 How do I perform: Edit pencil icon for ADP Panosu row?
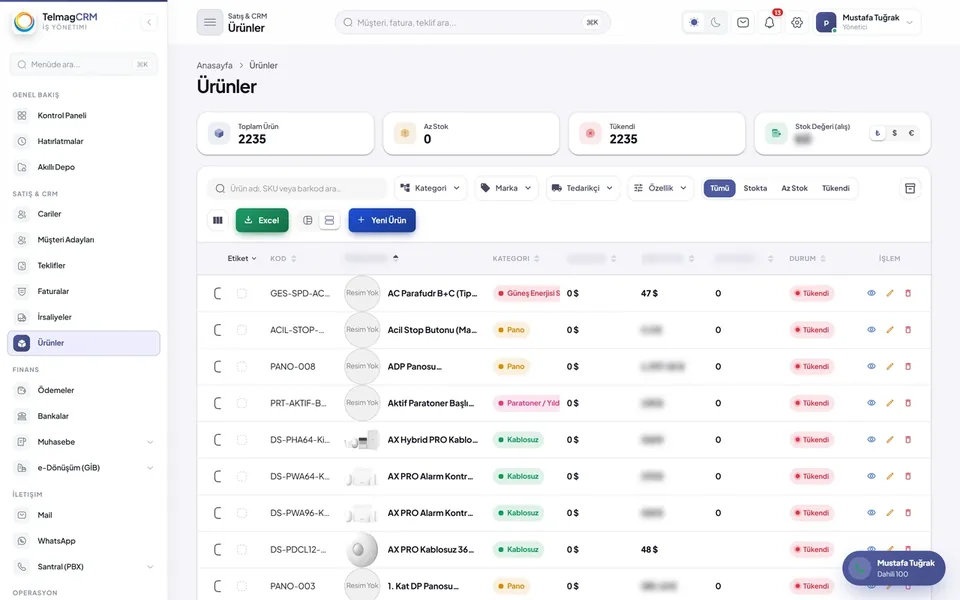(x=890, y=367)
